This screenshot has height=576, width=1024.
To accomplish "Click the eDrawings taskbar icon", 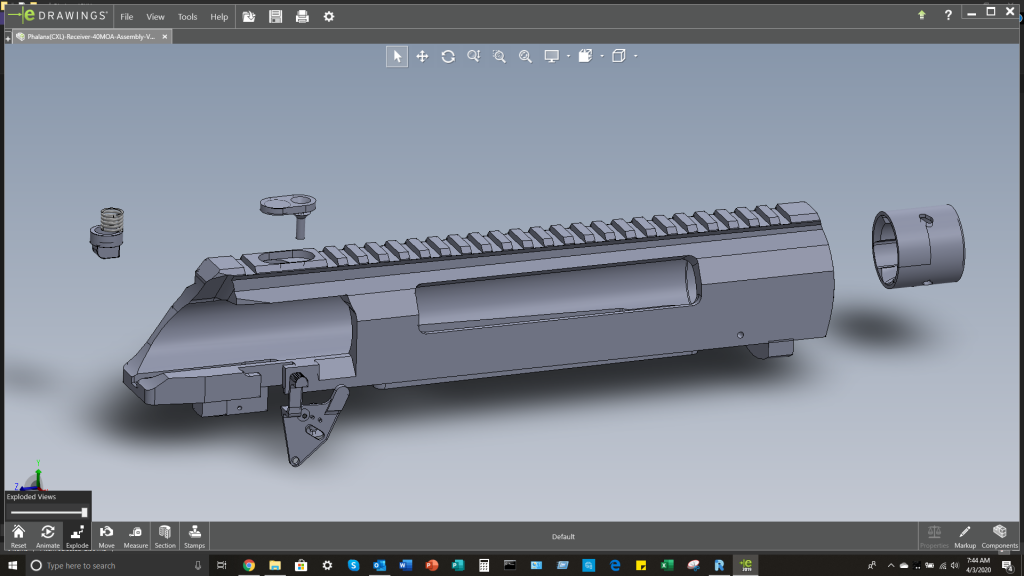I will point(745,565).
